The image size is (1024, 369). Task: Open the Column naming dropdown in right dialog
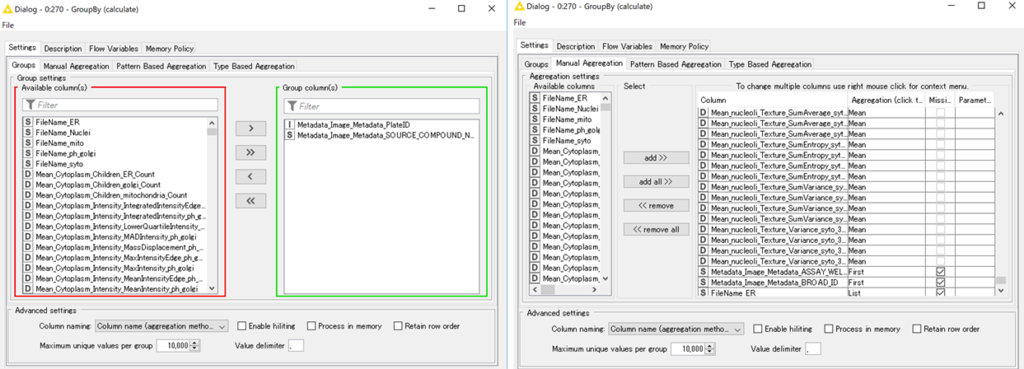tap(676, 329)
